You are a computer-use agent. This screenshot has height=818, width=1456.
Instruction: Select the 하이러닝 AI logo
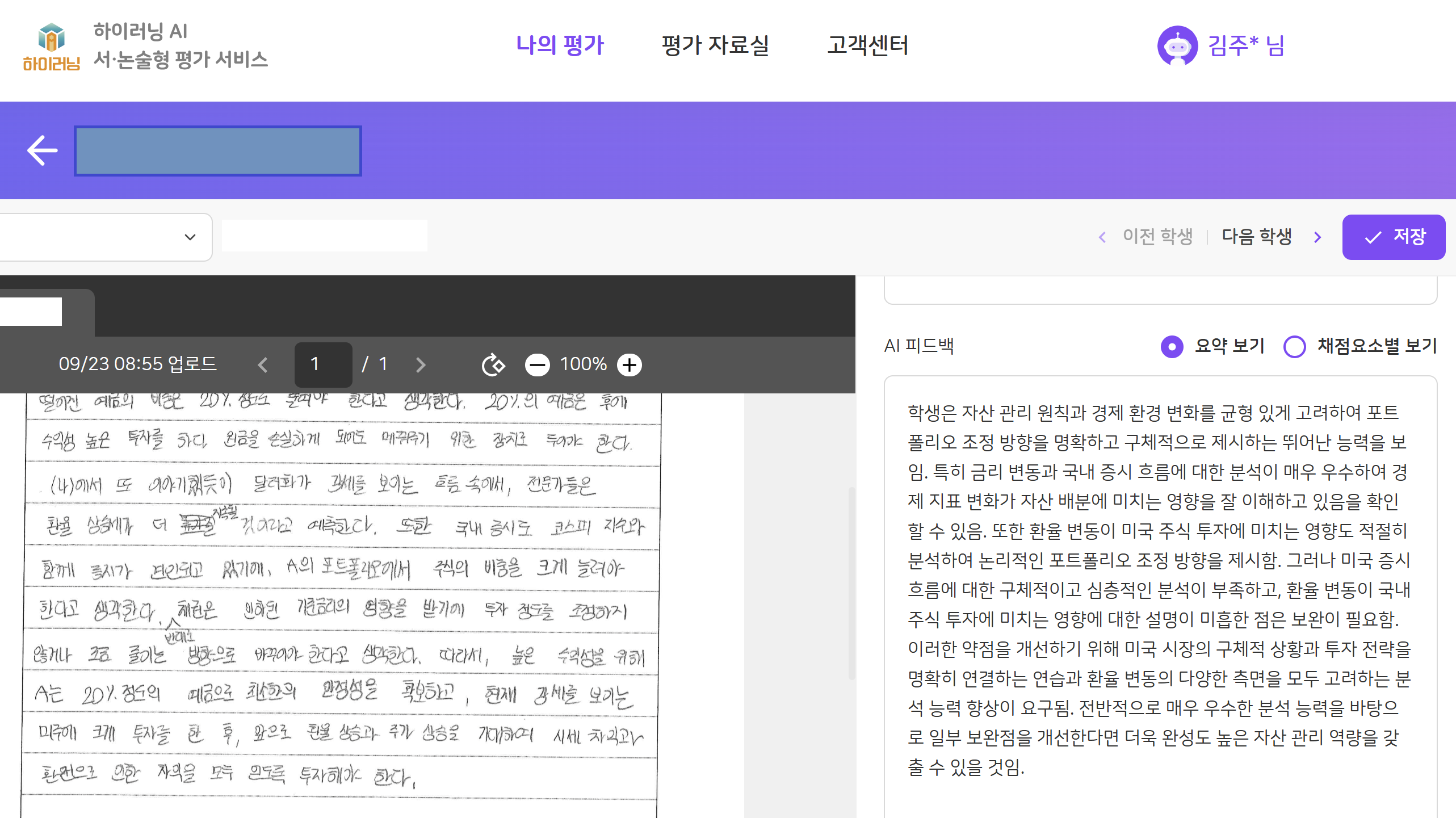(x=52, y=47)
